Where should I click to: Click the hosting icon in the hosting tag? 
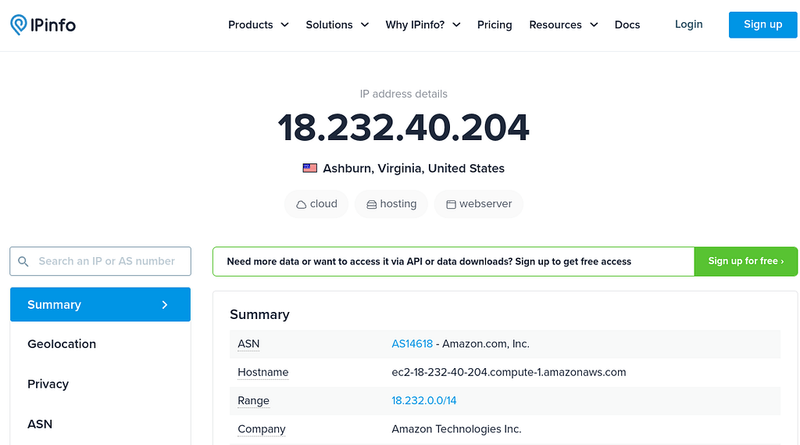(371, 204)
